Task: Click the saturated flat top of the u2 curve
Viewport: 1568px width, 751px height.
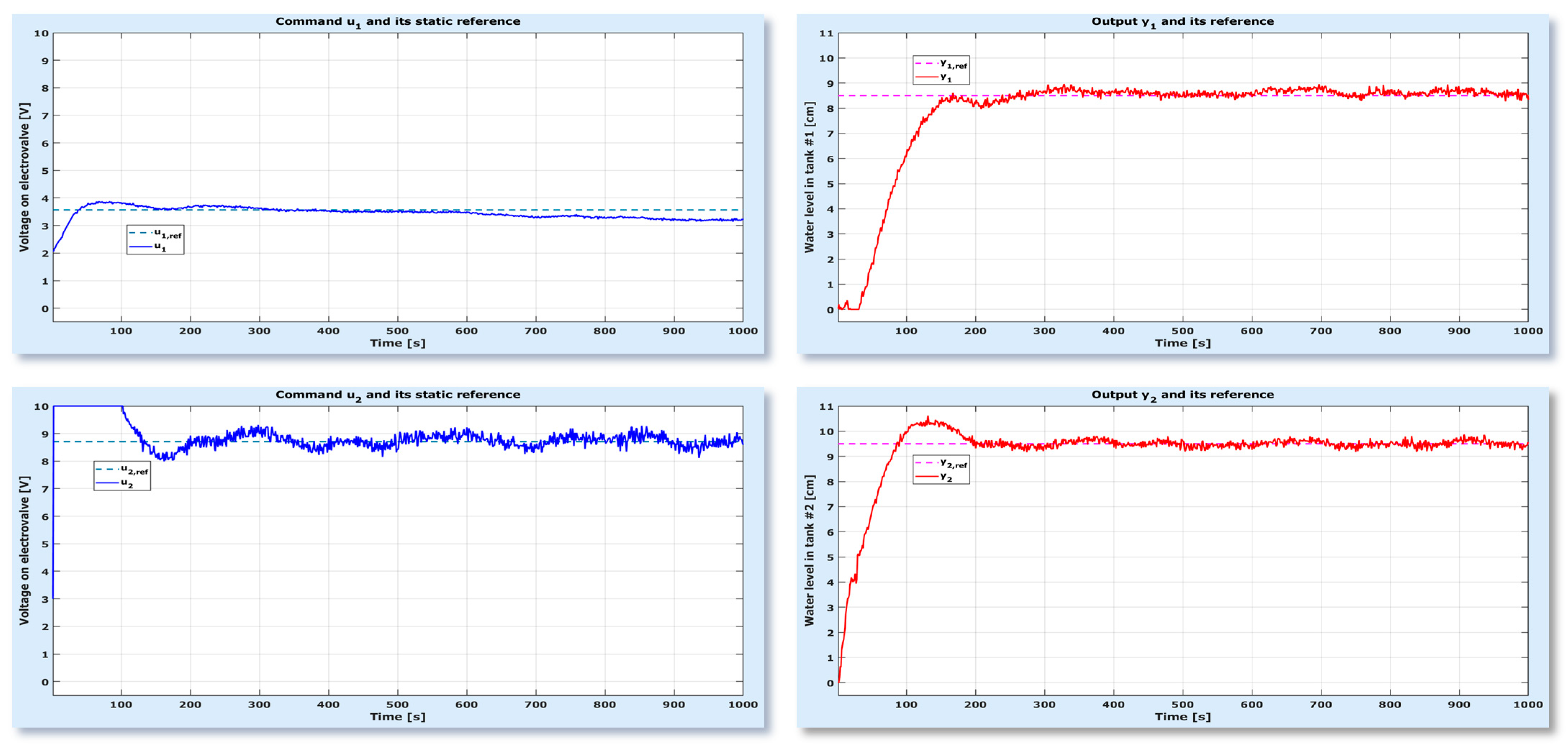Action: click(88, 406)
